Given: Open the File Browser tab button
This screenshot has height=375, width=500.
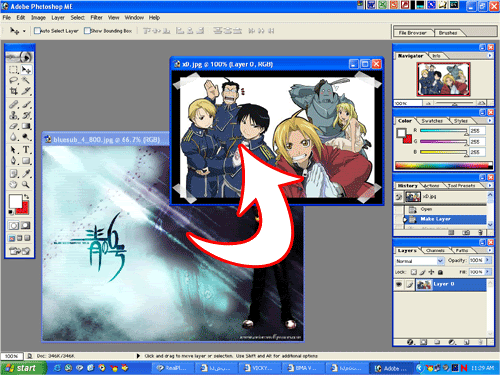Looking at the screenshot, I should click(412, 33).
